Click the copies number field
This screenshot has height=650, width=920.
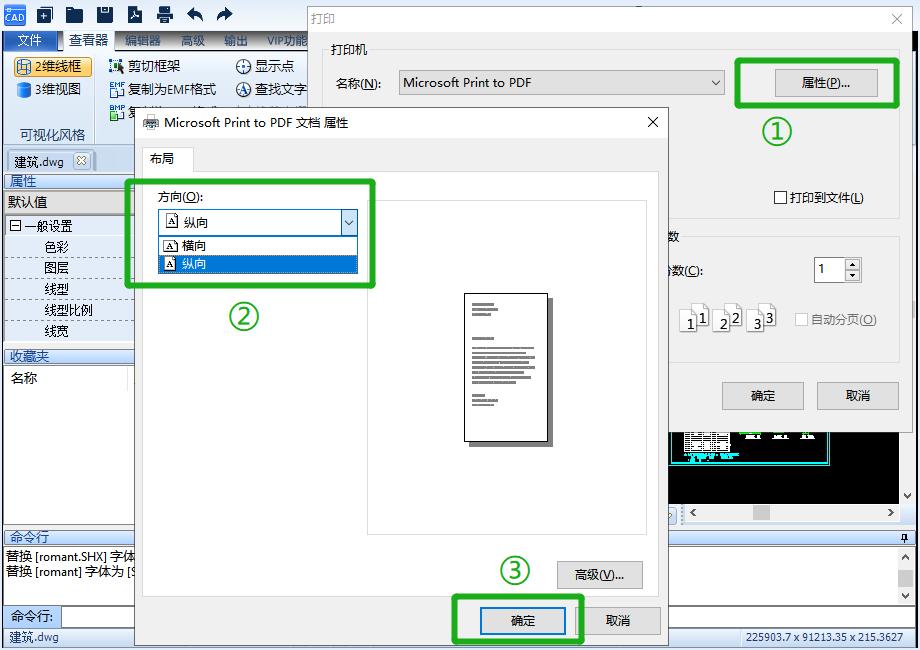point(830,270)
